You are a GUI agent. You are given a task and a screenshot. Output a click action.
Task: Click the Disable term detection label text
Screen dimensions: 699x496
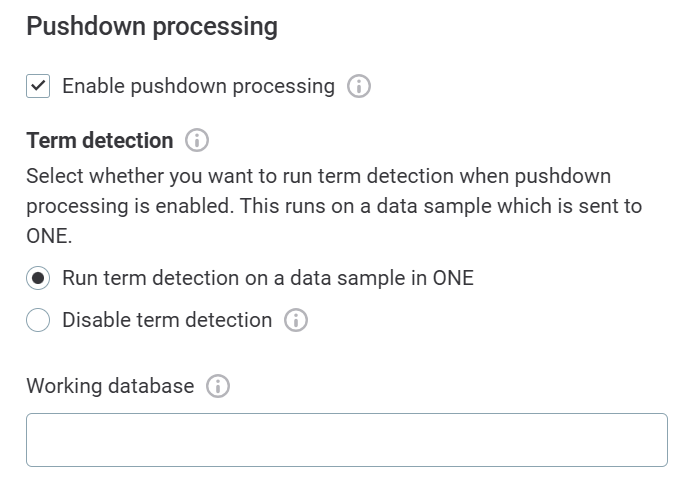coord(167,321)
